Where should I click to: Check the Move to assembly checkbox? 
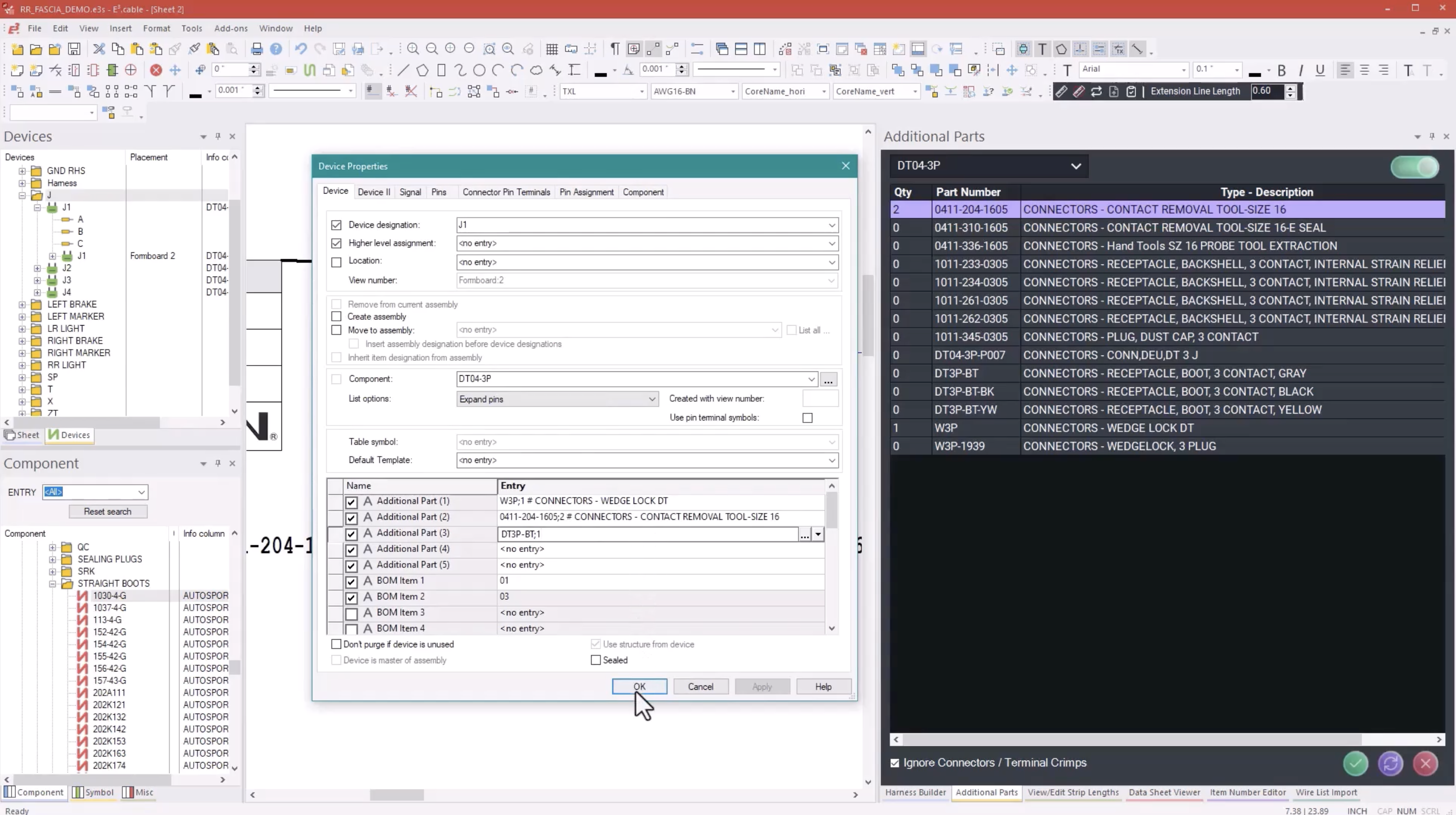(336, 330)
